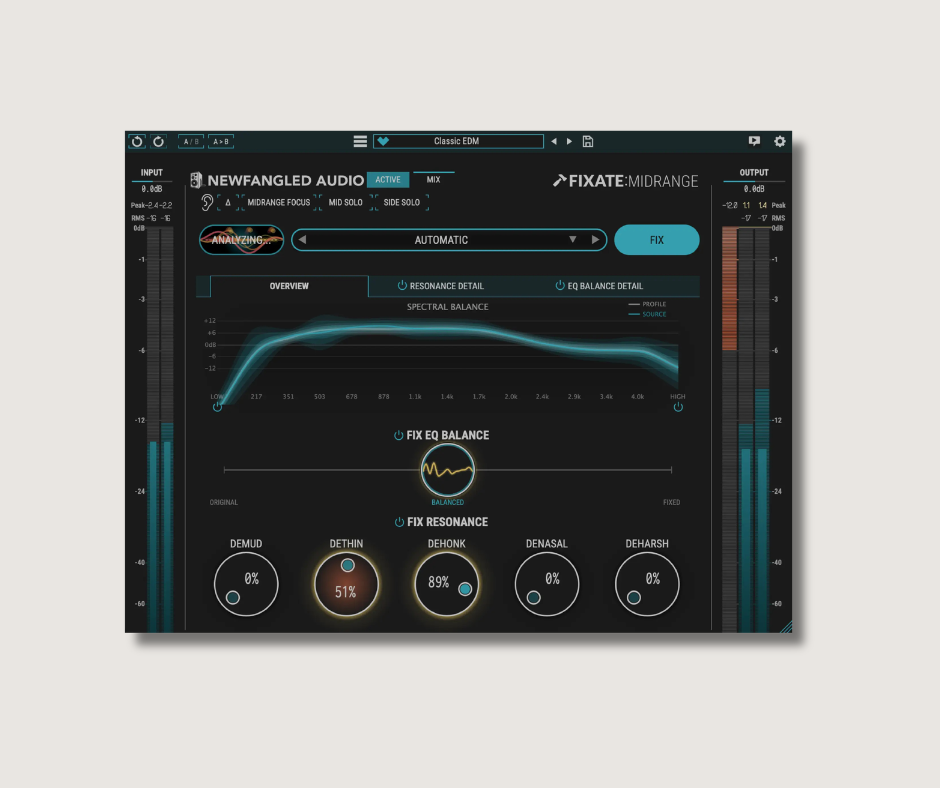Click the output gain 0.0dB value

754,189
